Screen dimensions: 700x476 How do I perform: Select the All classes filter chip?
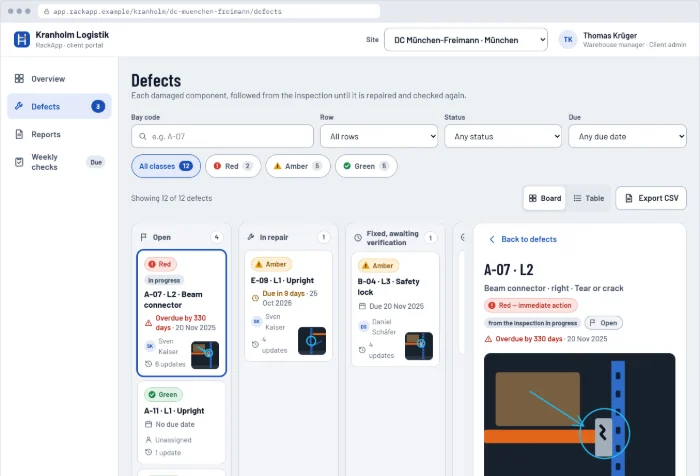[166, 166]
